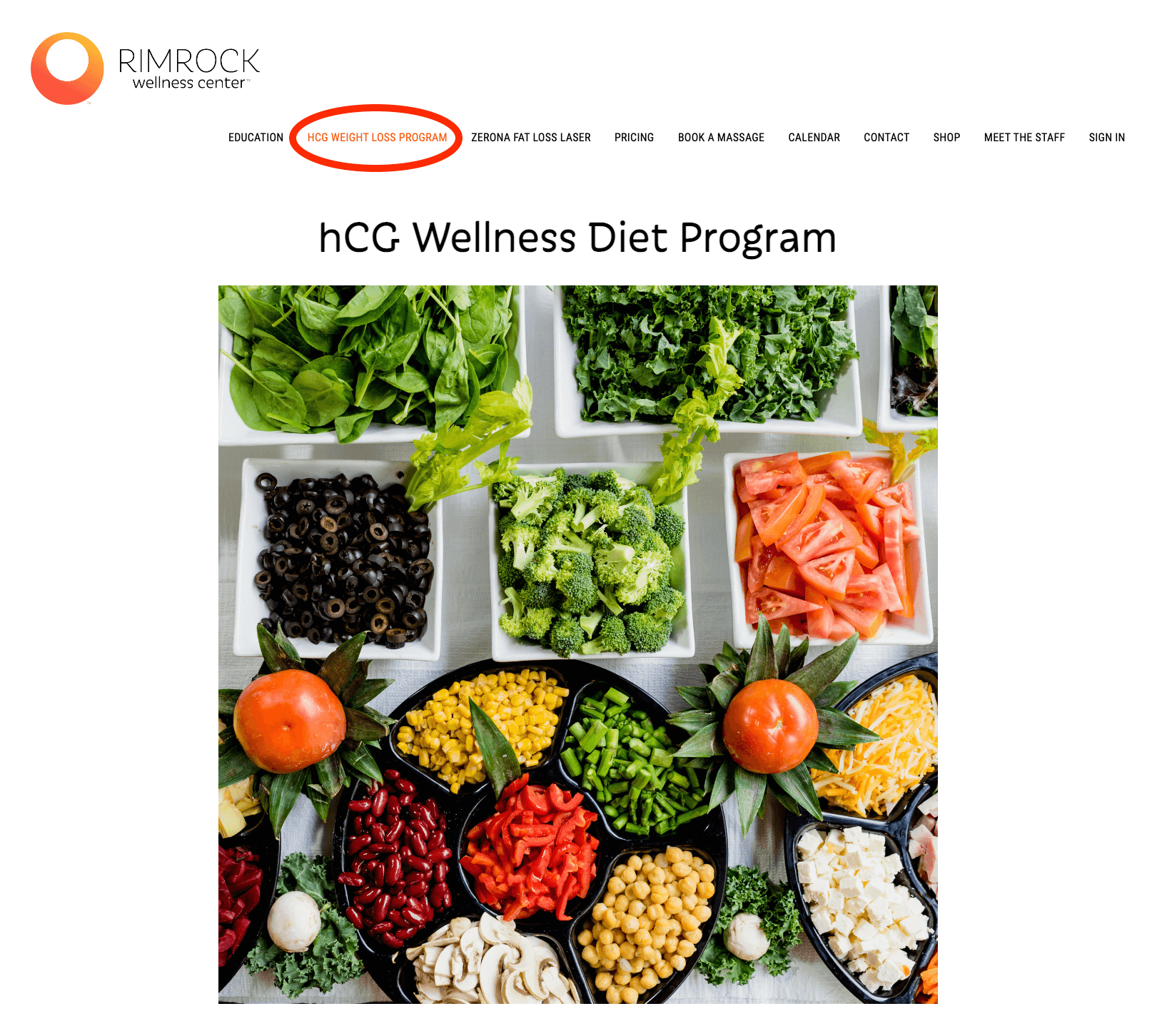
Task: Click the Sign In link
Action: [x=1106, y=138]
